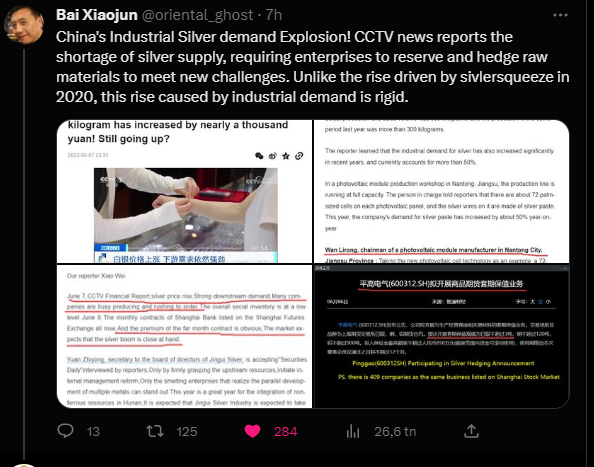Screen dimensions: 594x467
Task: Click the 7h timestamp link
Action: pos(274,15)
